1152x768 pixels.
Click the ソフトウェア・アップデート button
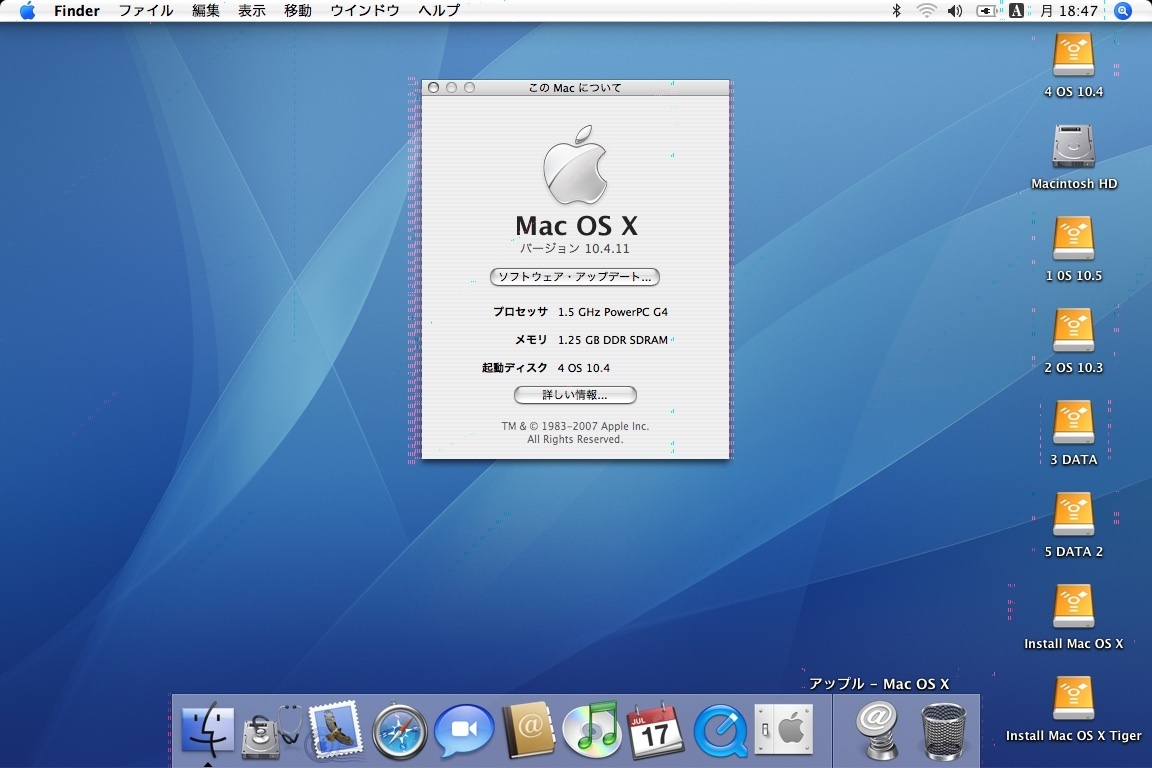575,276
